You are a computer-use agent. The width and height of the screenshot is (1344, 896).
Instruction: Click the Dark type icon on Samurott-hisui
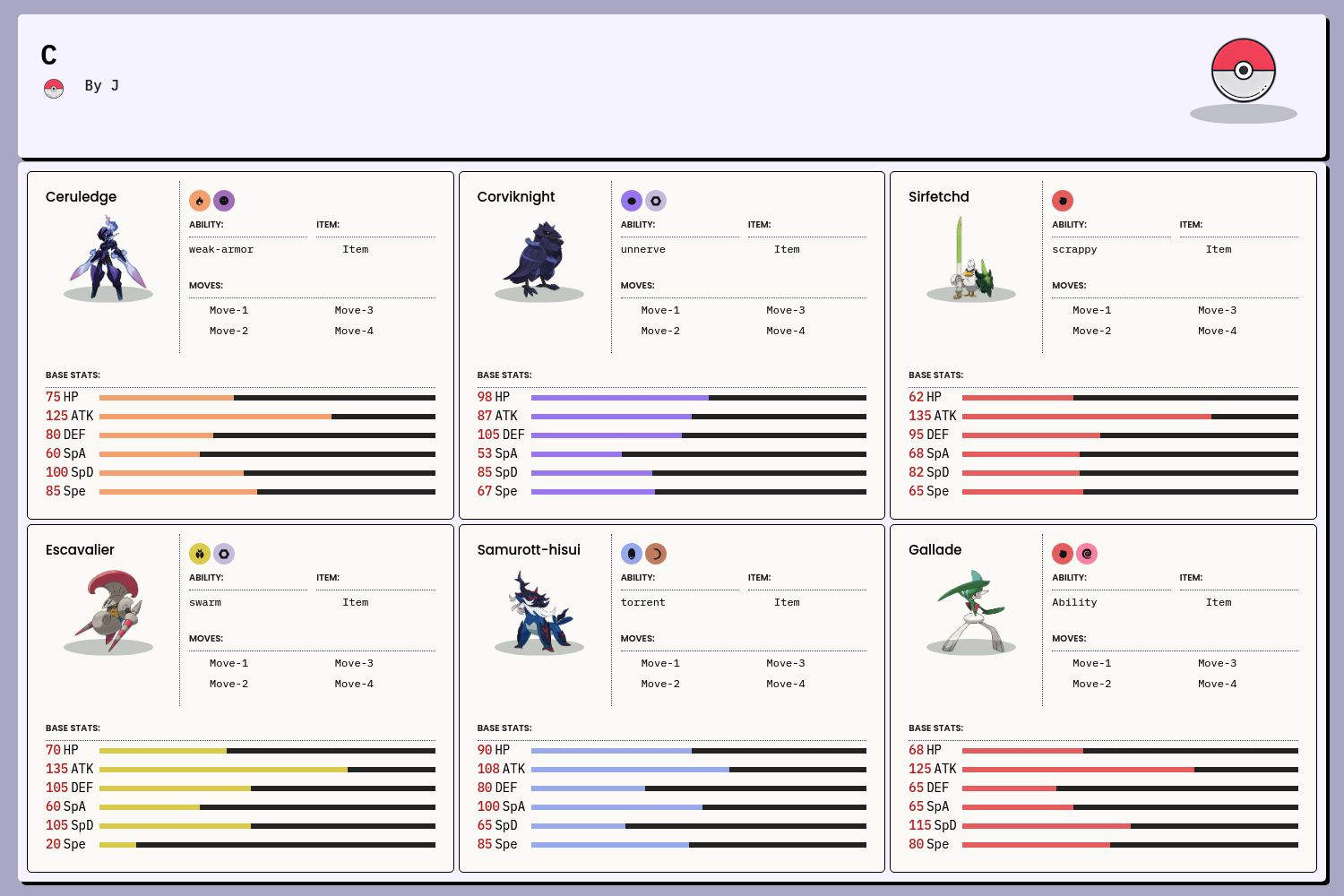coord(656,554)
